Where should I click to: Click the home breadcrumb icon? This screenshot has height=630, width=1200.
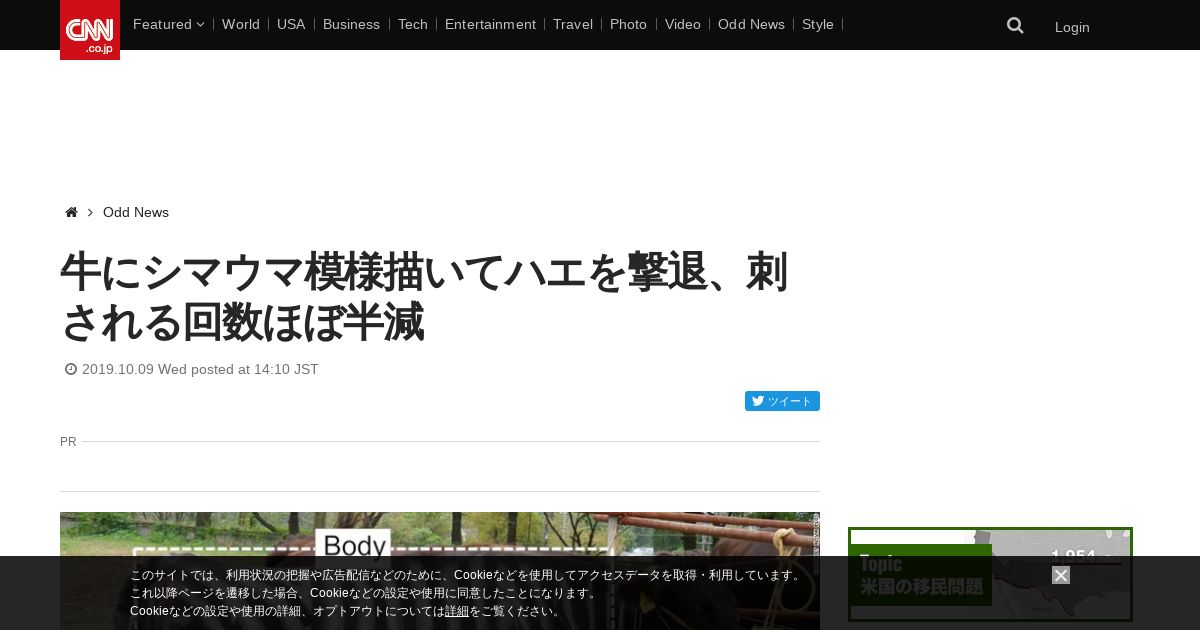(x=71, y=212)
